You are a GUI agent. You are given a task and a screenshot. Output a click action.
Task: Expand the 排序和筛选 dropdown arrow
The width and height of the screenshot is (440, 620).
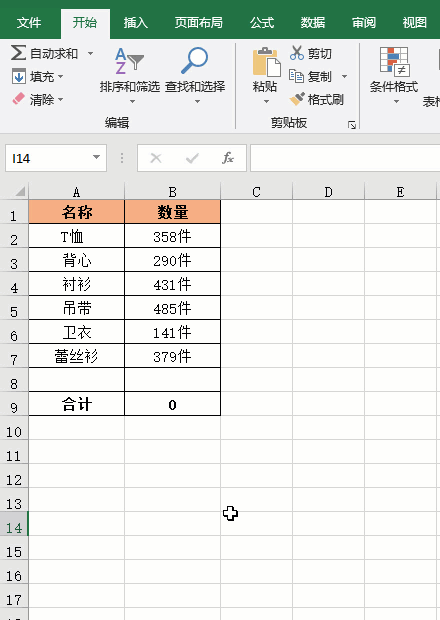(x=132, y=102)
